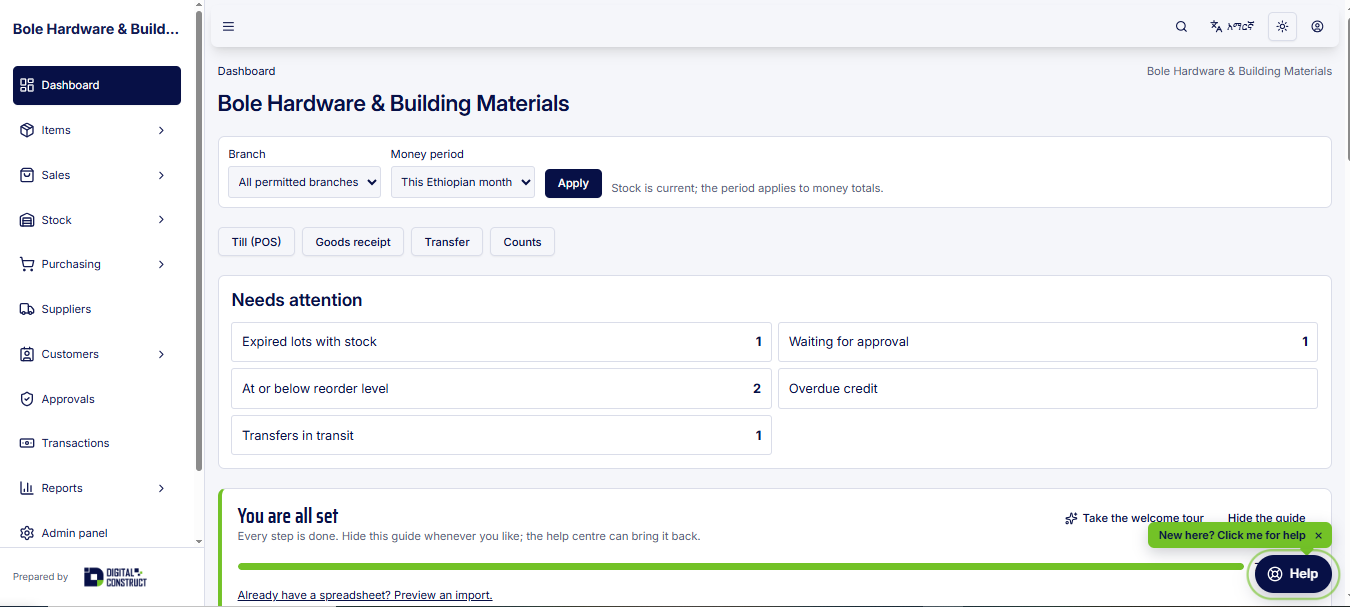1350x607 pixels.
Task: Open Till (POS) shortcut
Action: coord(256,242)
